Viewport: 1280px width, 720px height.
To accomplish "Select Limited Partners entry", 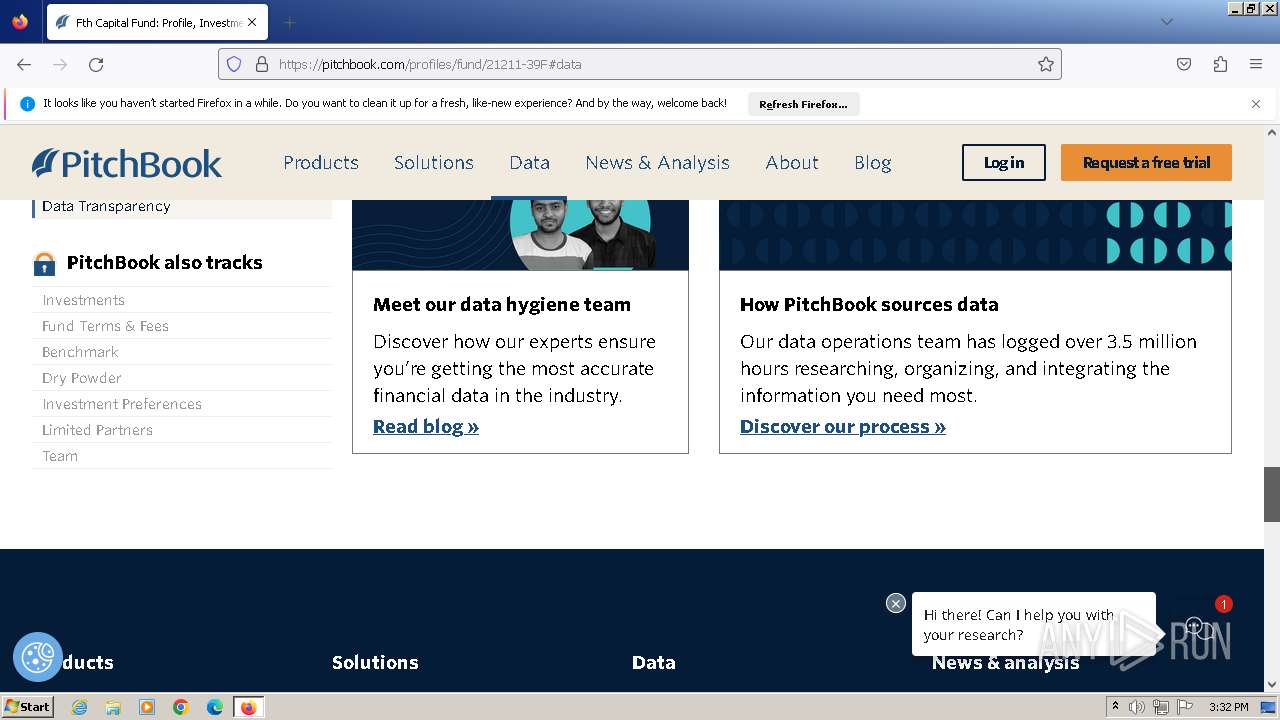I will point(97,430).
